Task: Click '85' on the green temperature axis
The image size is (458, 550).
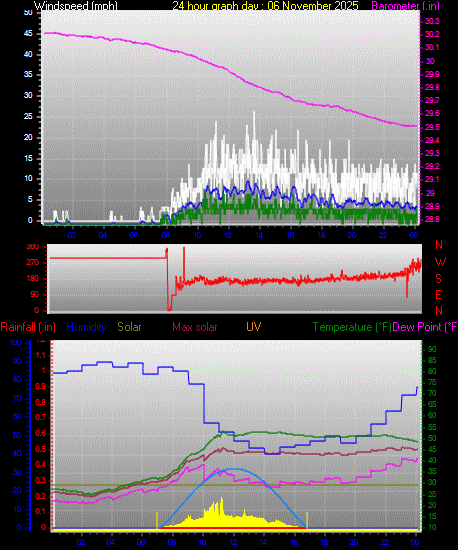Action: click(x=432, y=360)
